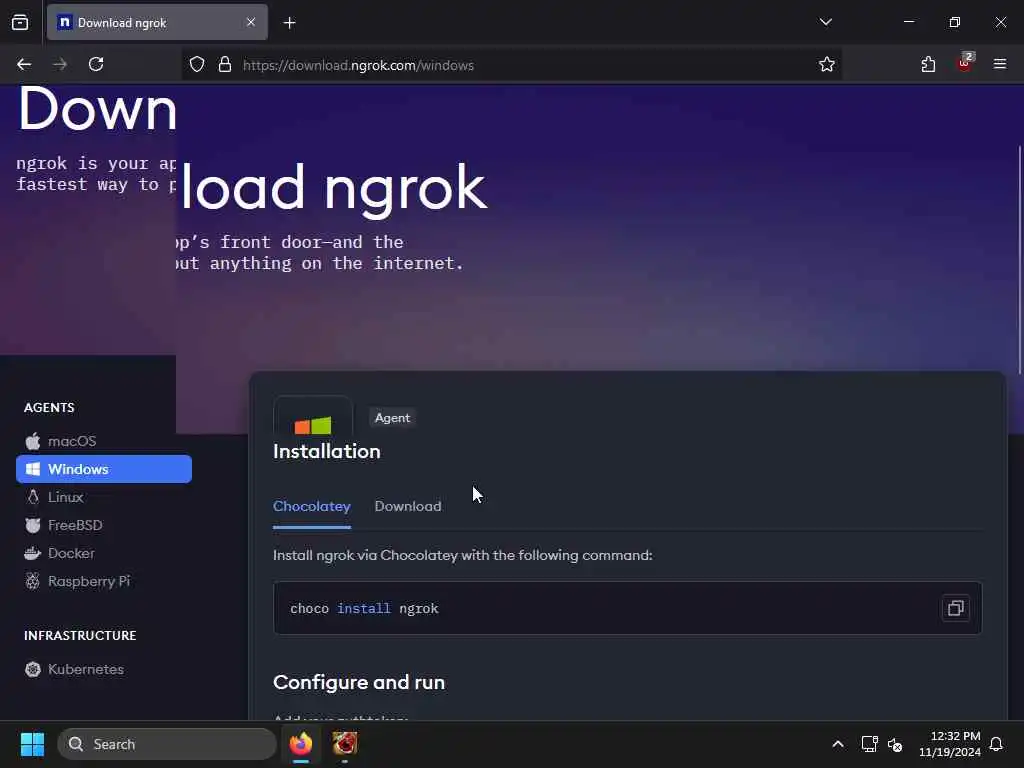Close the Download ngrok tab

point(251,23)
